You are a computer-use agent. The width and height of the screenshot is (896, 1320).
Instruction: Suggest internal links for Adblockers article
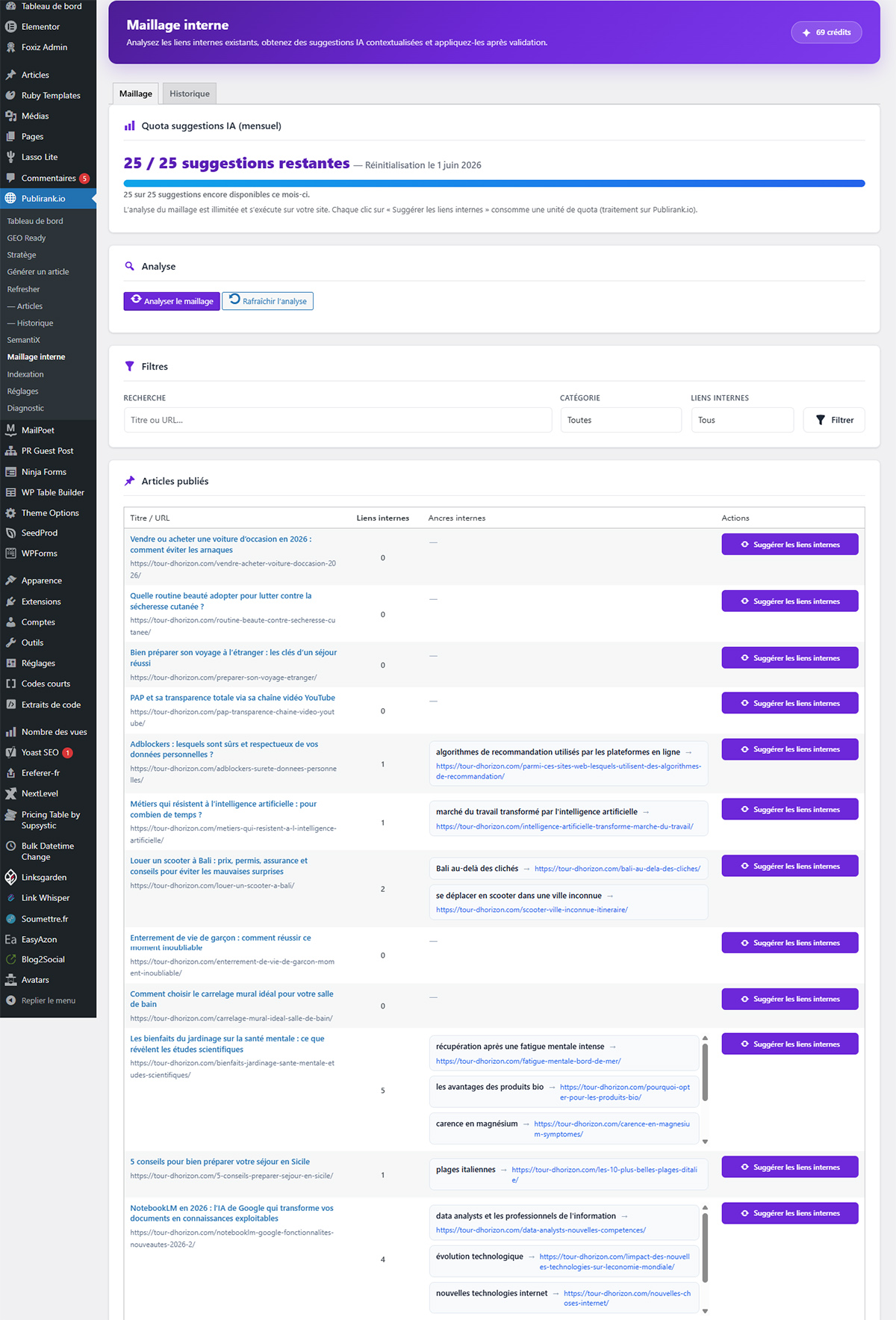790,749
